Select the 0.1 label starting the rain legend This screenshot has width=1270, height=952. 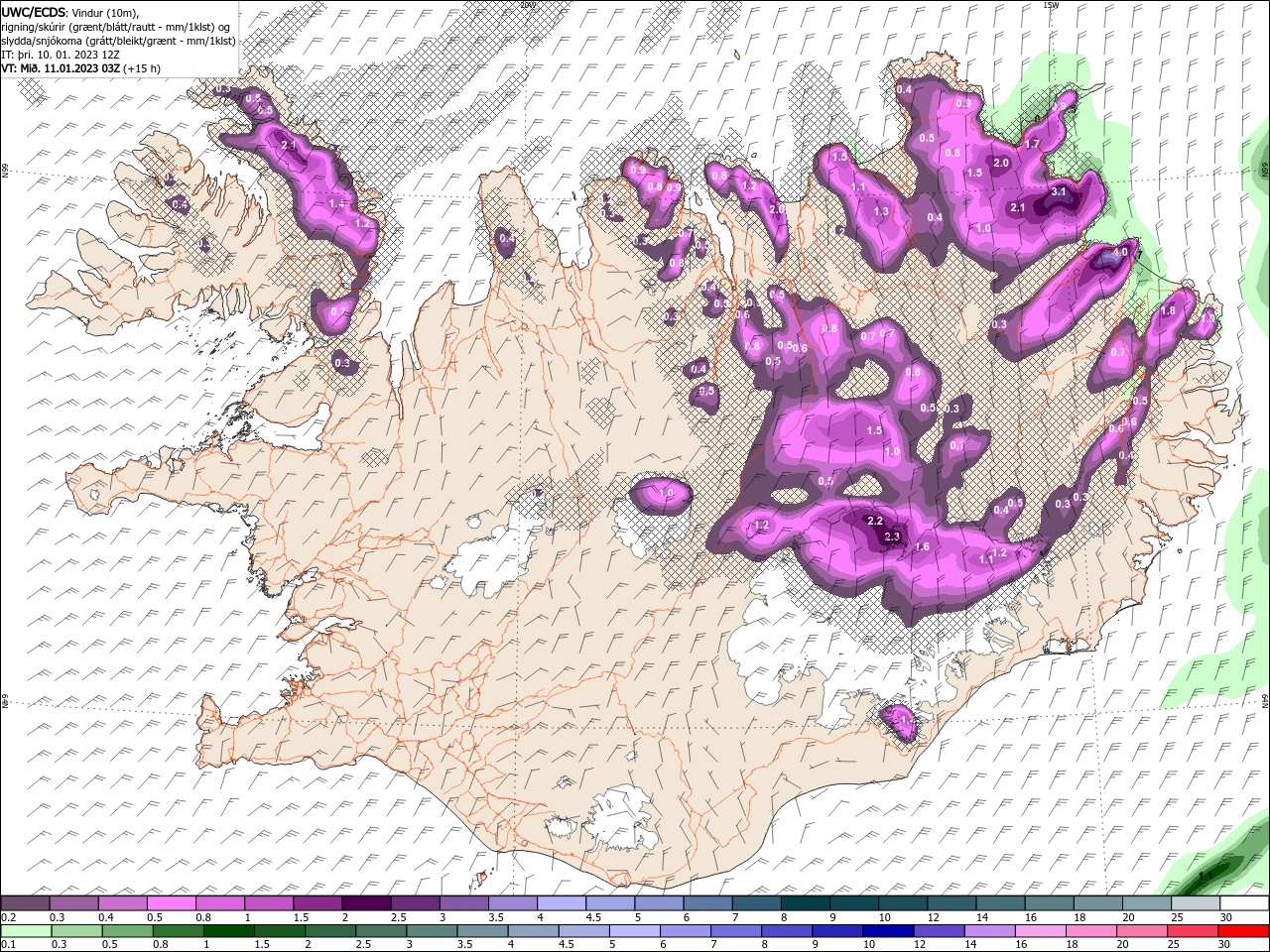click(8, 945)
